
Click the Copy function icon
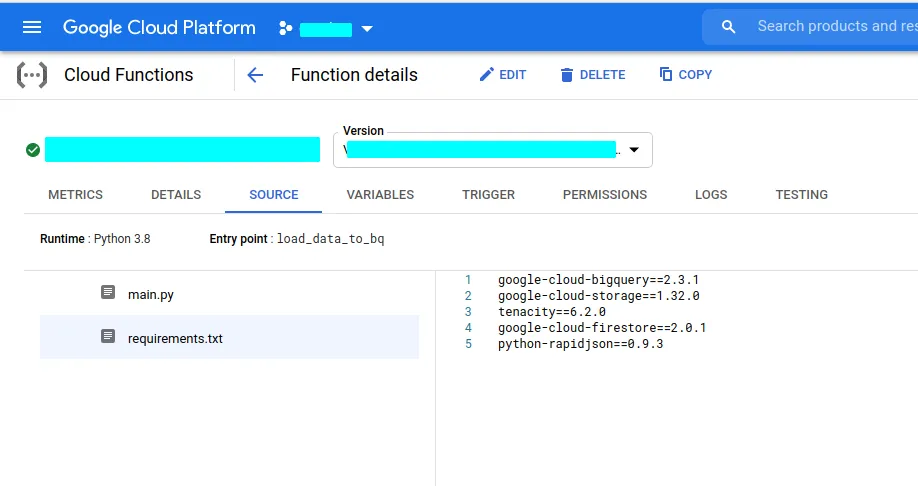(666, 75)
